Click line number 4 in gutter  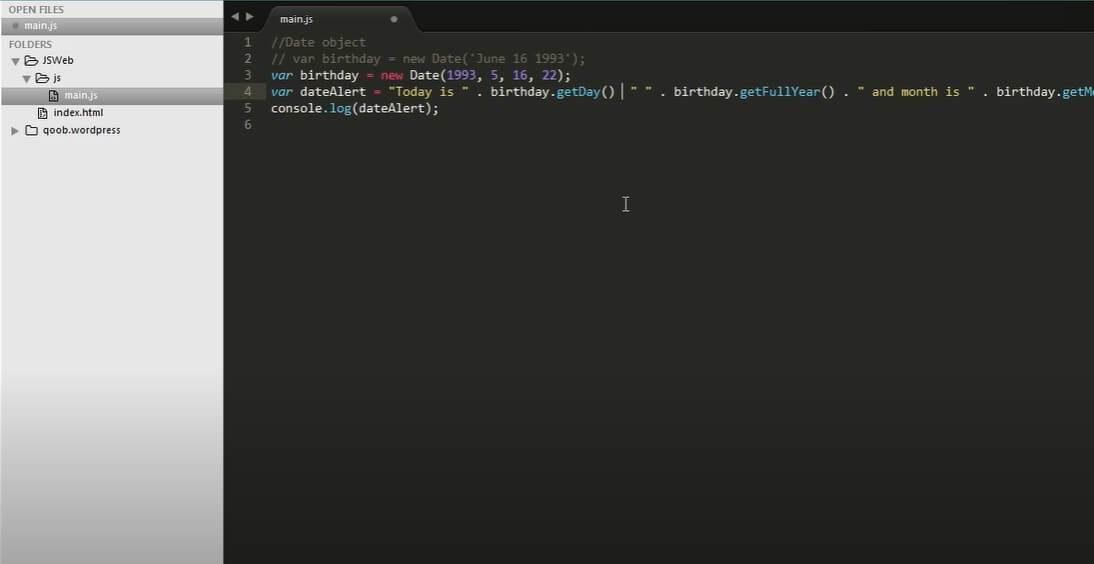pos(248,92)
